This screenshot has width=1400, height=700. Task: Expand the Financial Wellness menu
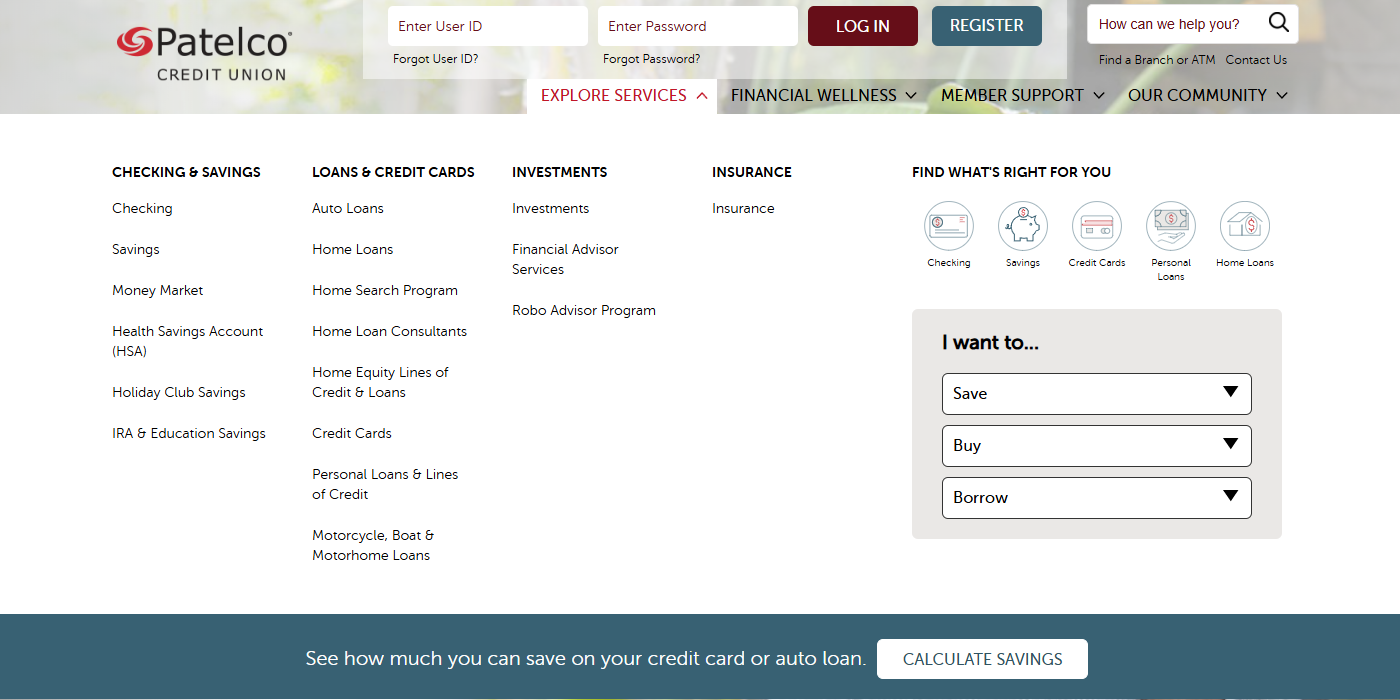pyautogui.click(x=823, y=96)
